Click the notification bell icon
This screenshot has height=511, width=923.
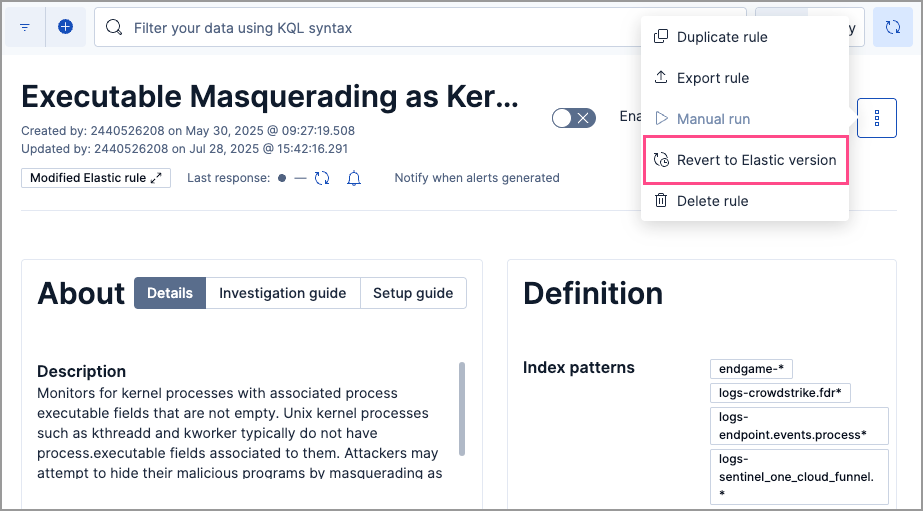(x=353, y=178)
